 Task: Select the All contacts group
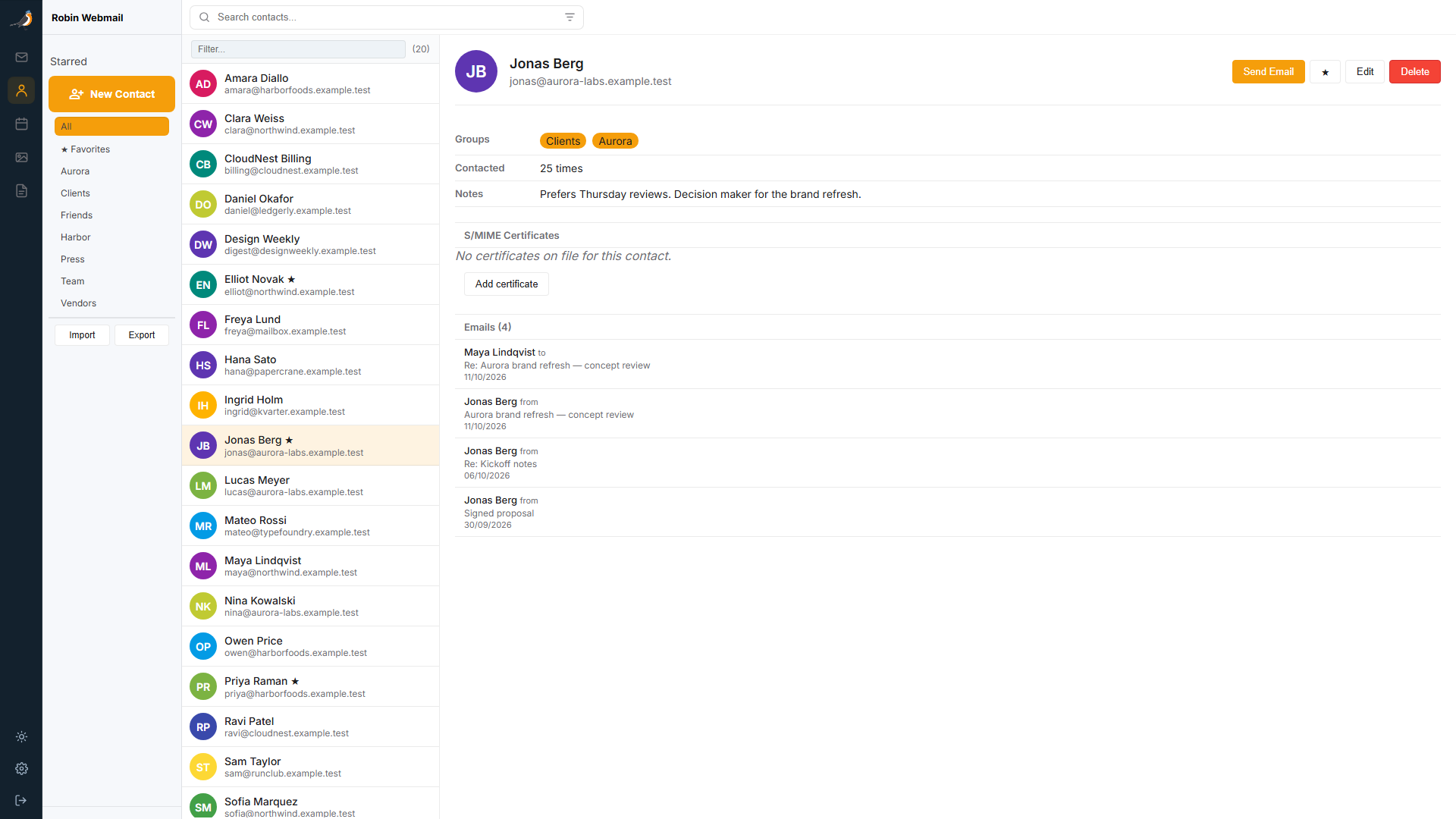pos(111,127)
